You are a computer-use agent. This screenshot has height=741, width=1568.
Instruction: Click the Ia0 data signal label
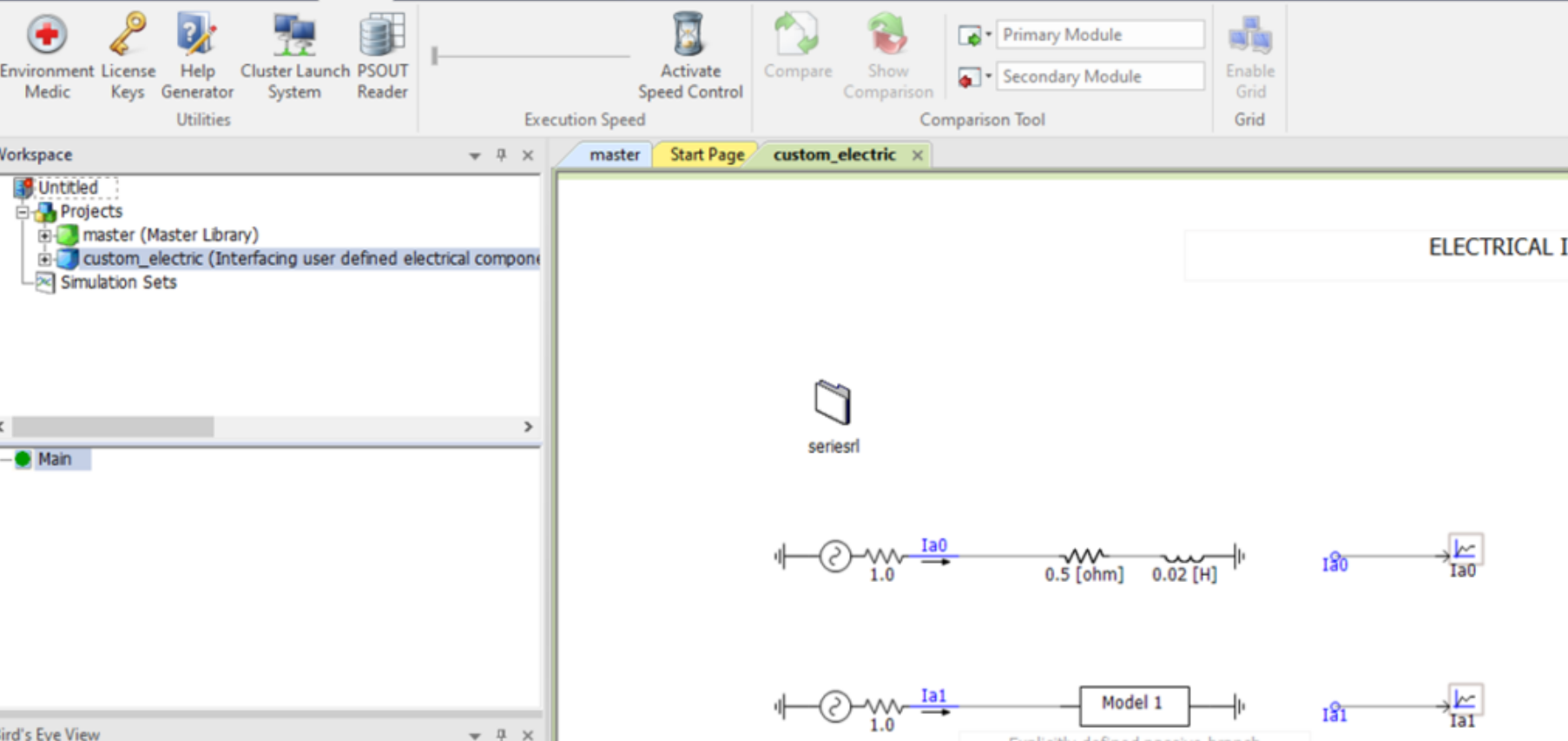(x=1334, y=564)
